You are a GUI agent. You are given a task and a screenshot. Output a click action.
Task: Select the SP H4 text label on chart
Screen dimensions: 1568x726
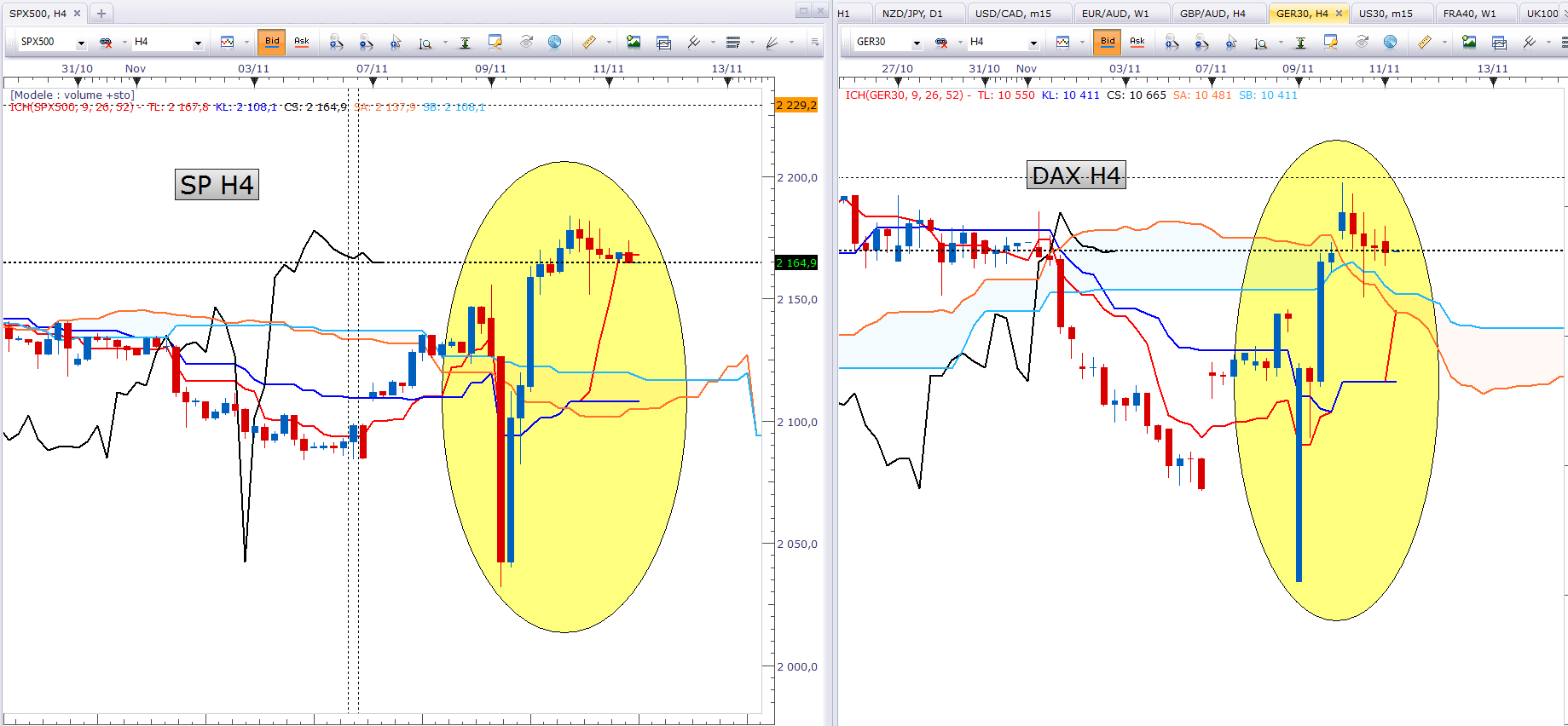tap(217, 185)
